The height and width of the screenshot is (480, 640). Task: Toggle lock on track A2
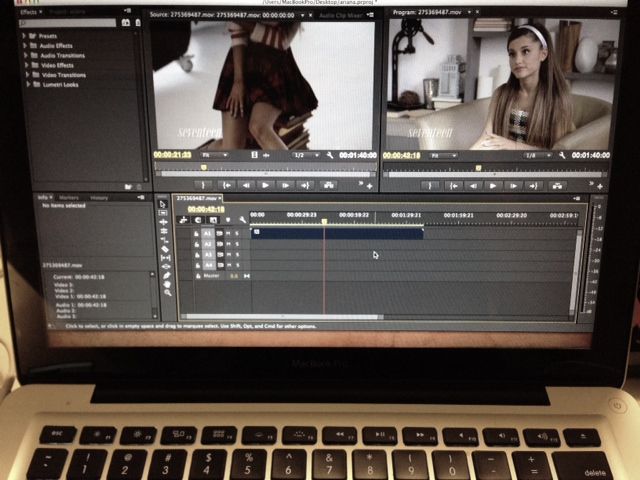click(197, 244)
